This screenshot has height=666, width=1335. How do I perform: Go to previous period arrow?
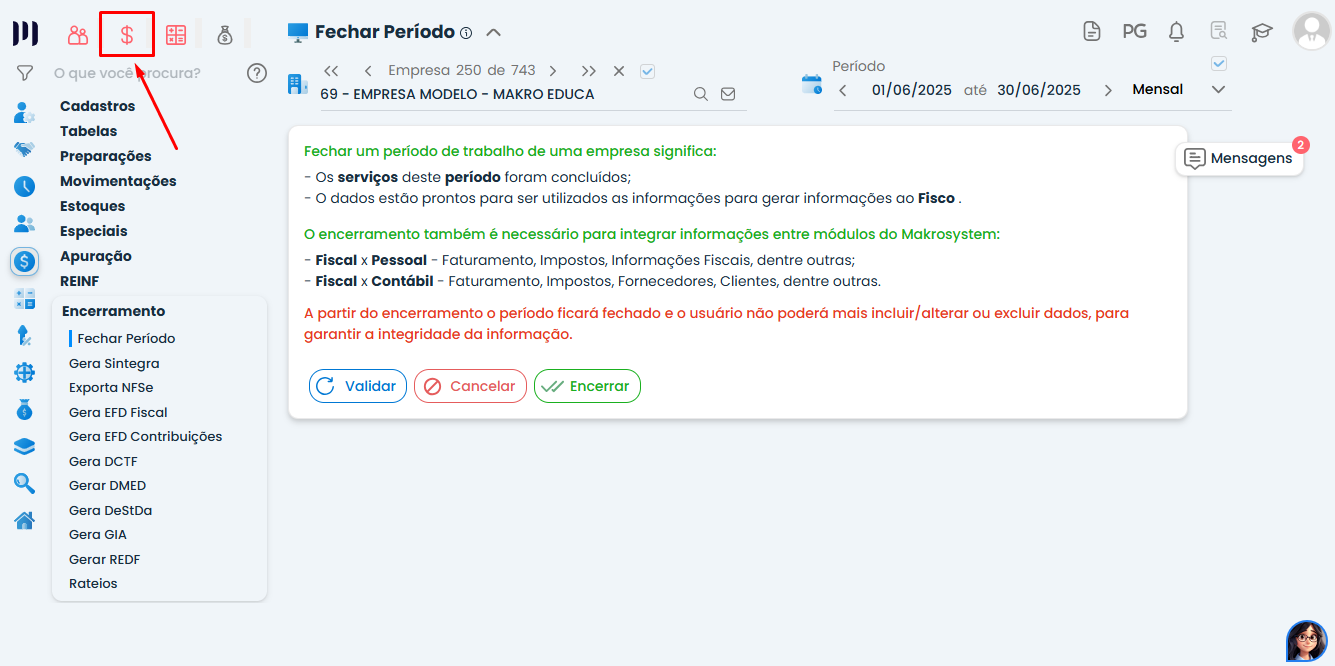pos(842,90)
